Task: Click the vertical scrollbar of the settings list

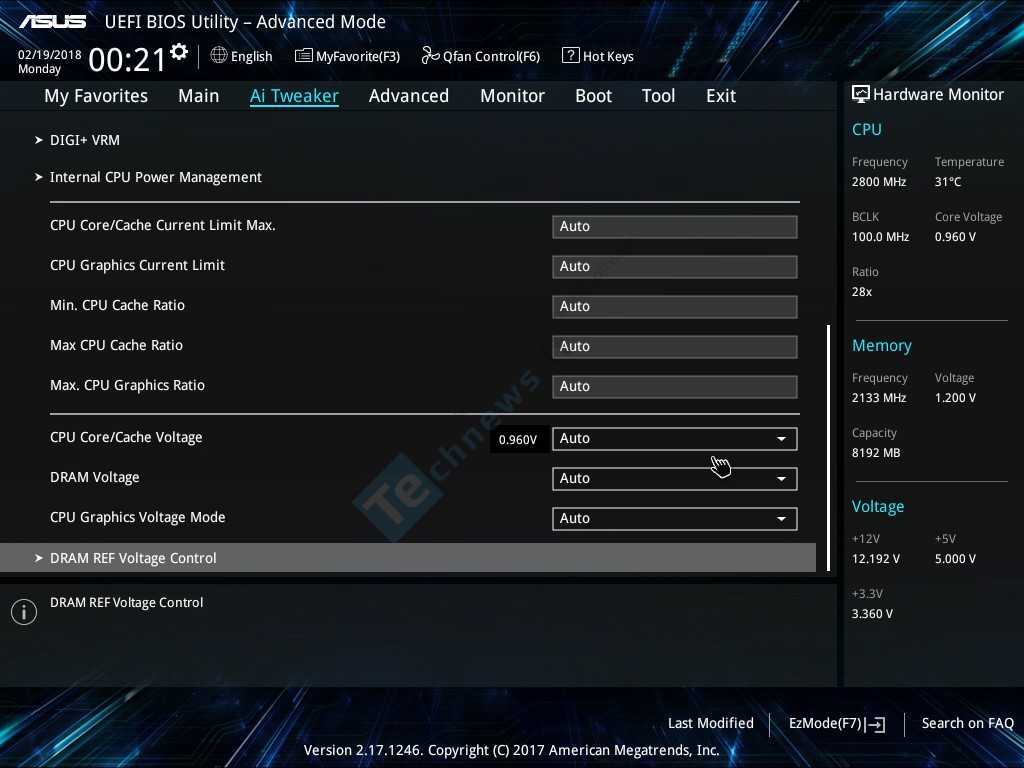Action: (828, 447)
